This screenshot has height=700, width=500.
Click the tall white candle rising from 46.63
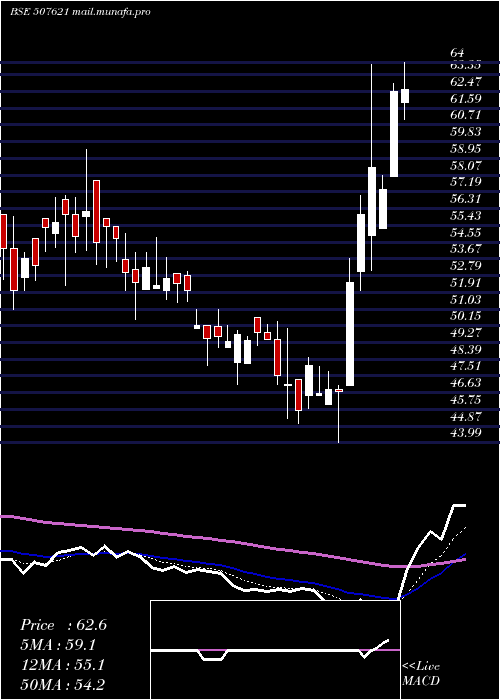[350, 333]
